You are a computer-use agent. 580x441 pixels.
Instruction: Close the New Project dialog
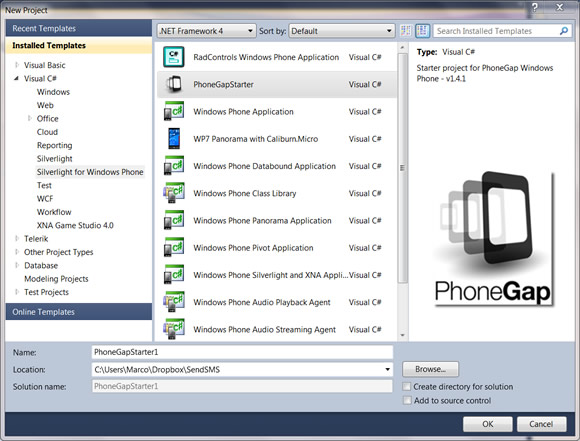(560, 7)
